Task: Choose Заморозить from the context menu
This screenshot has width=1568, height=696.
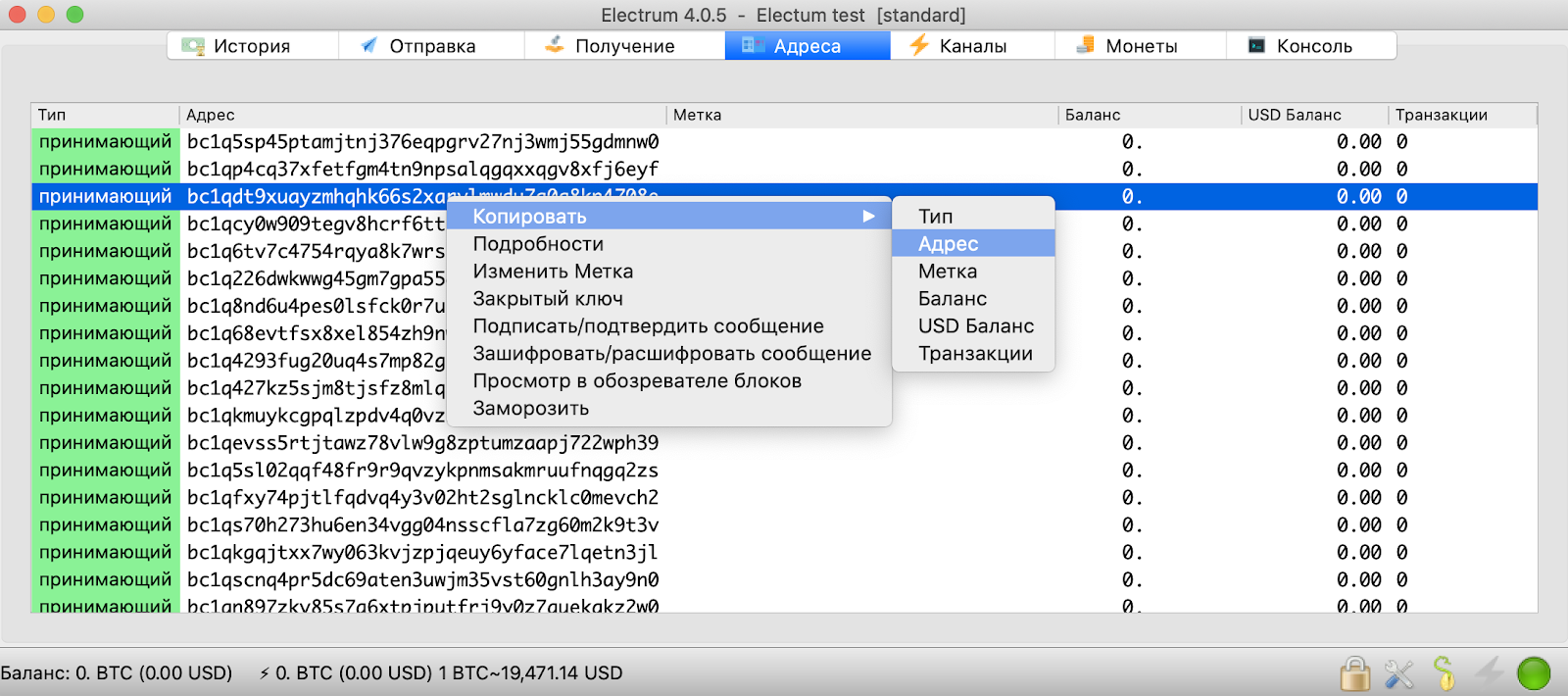Action: 531,409
